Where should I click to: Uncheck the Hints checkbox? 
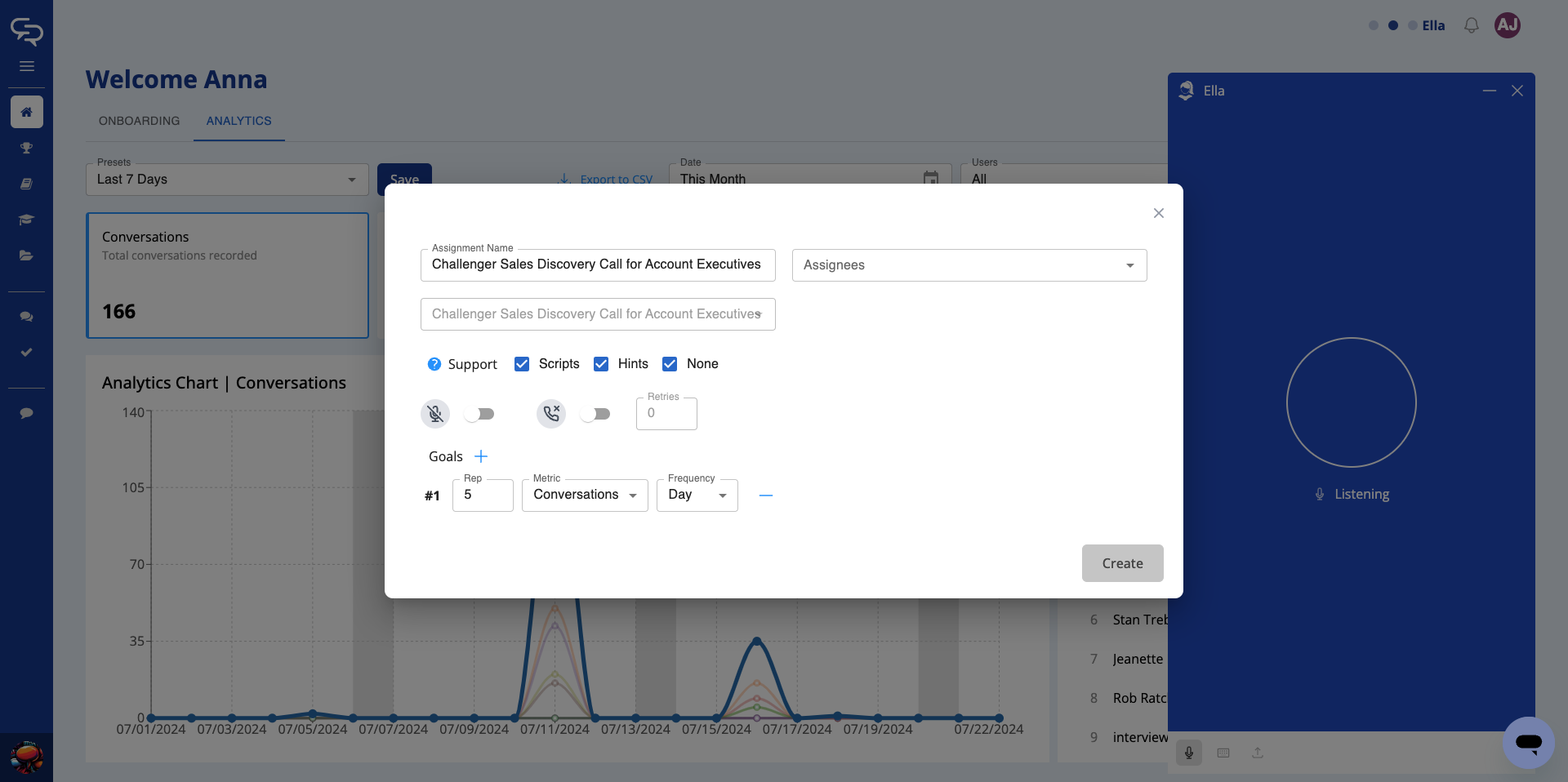601,364
